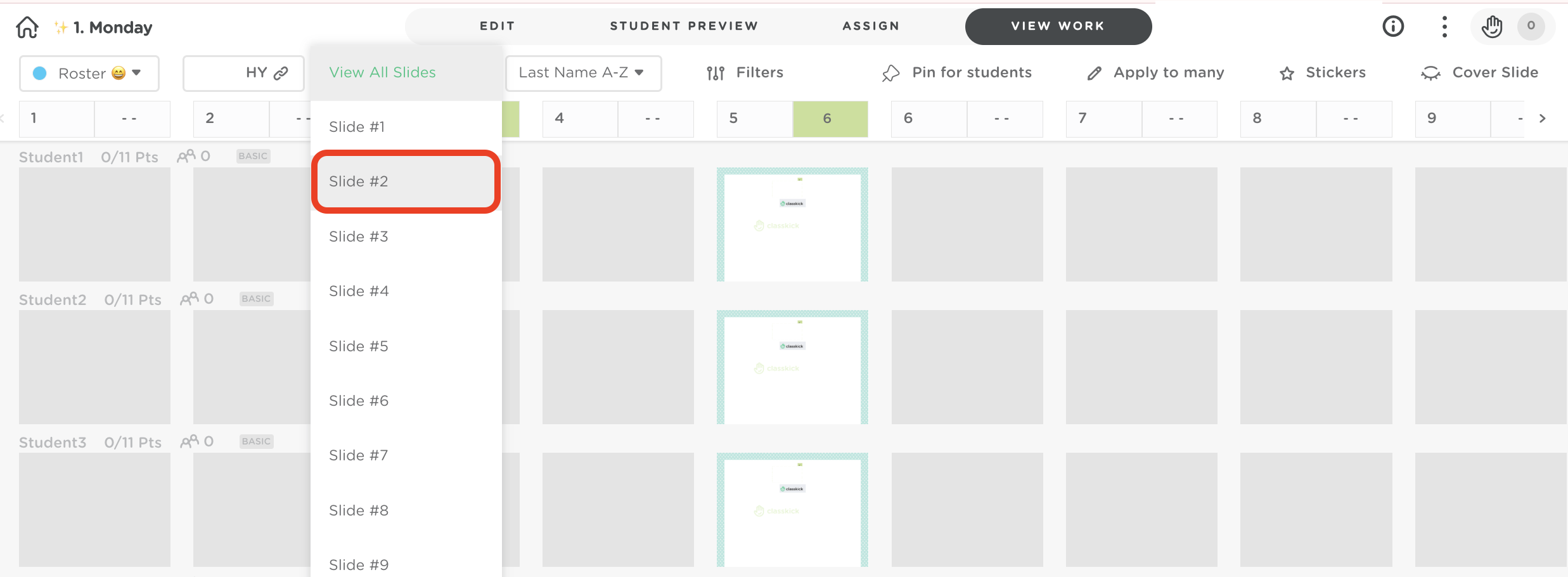Open Stickers star icon

tap(1287, 74)
